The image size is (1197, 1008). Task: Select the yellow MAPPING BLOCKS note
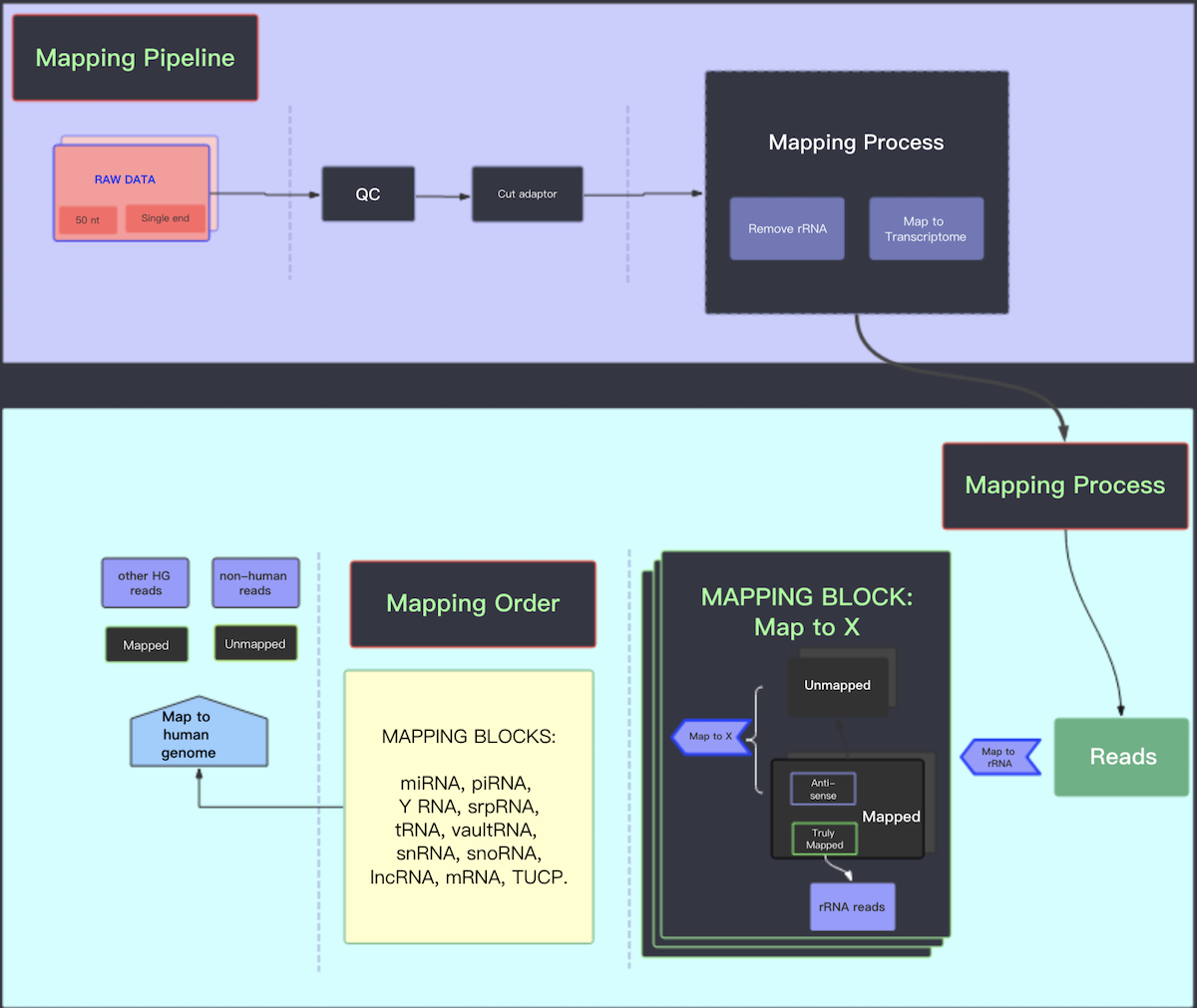pyautogui.click(x=468, y=807)
